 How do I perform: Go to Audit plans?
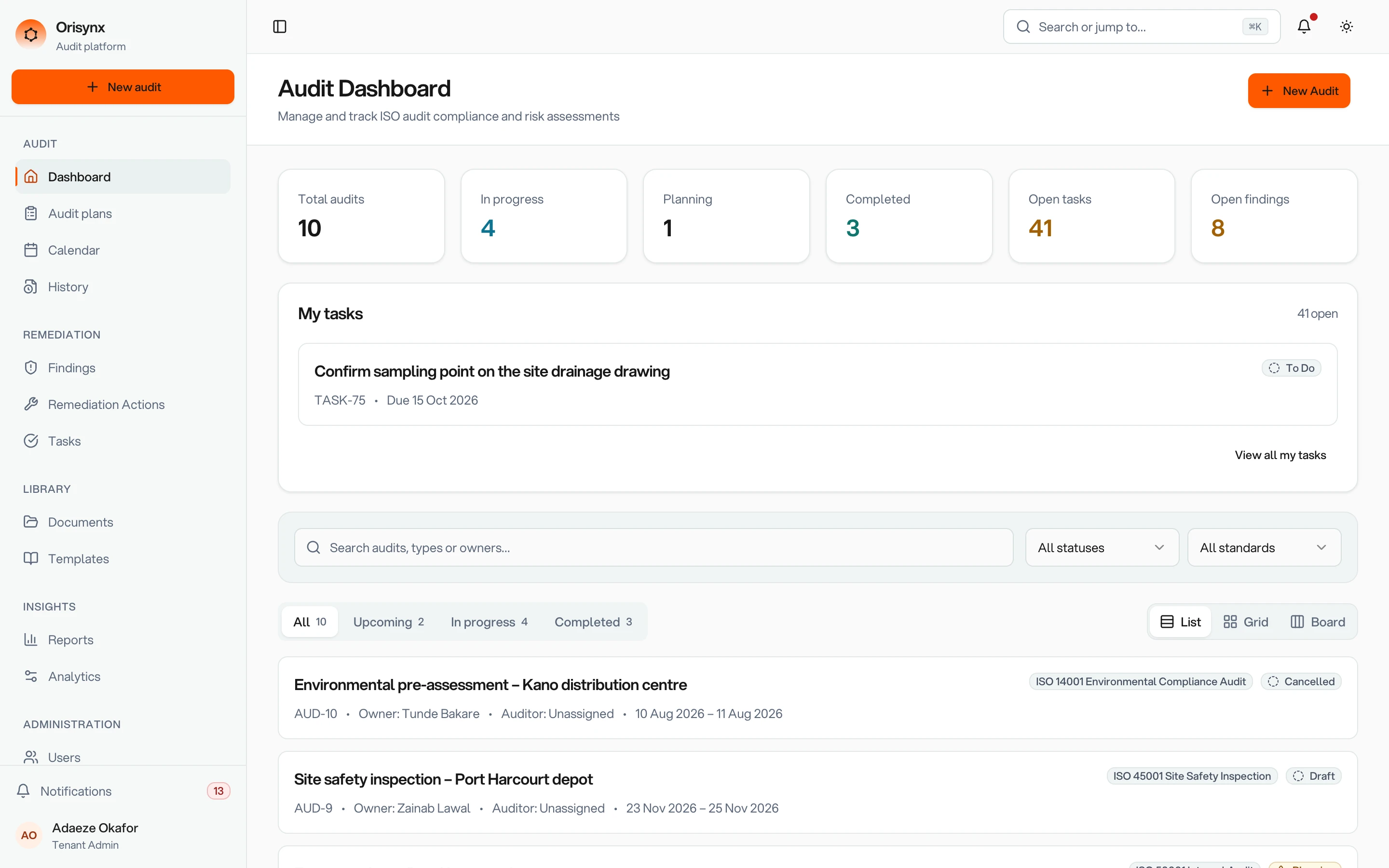coord(123,214)
